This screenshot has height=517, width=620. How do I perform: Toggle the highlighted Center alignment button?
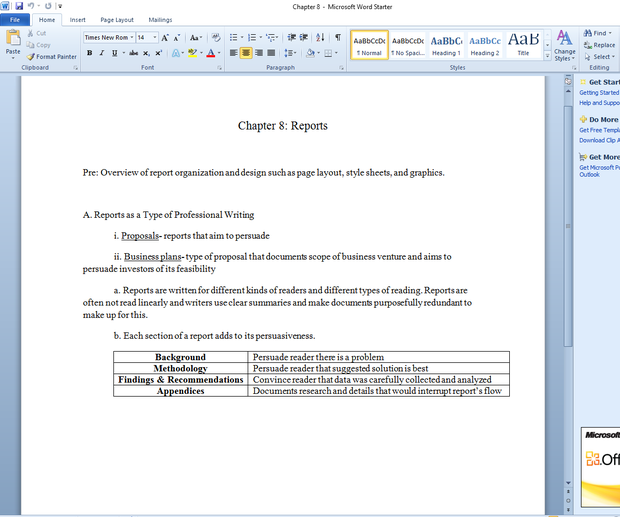246,53
